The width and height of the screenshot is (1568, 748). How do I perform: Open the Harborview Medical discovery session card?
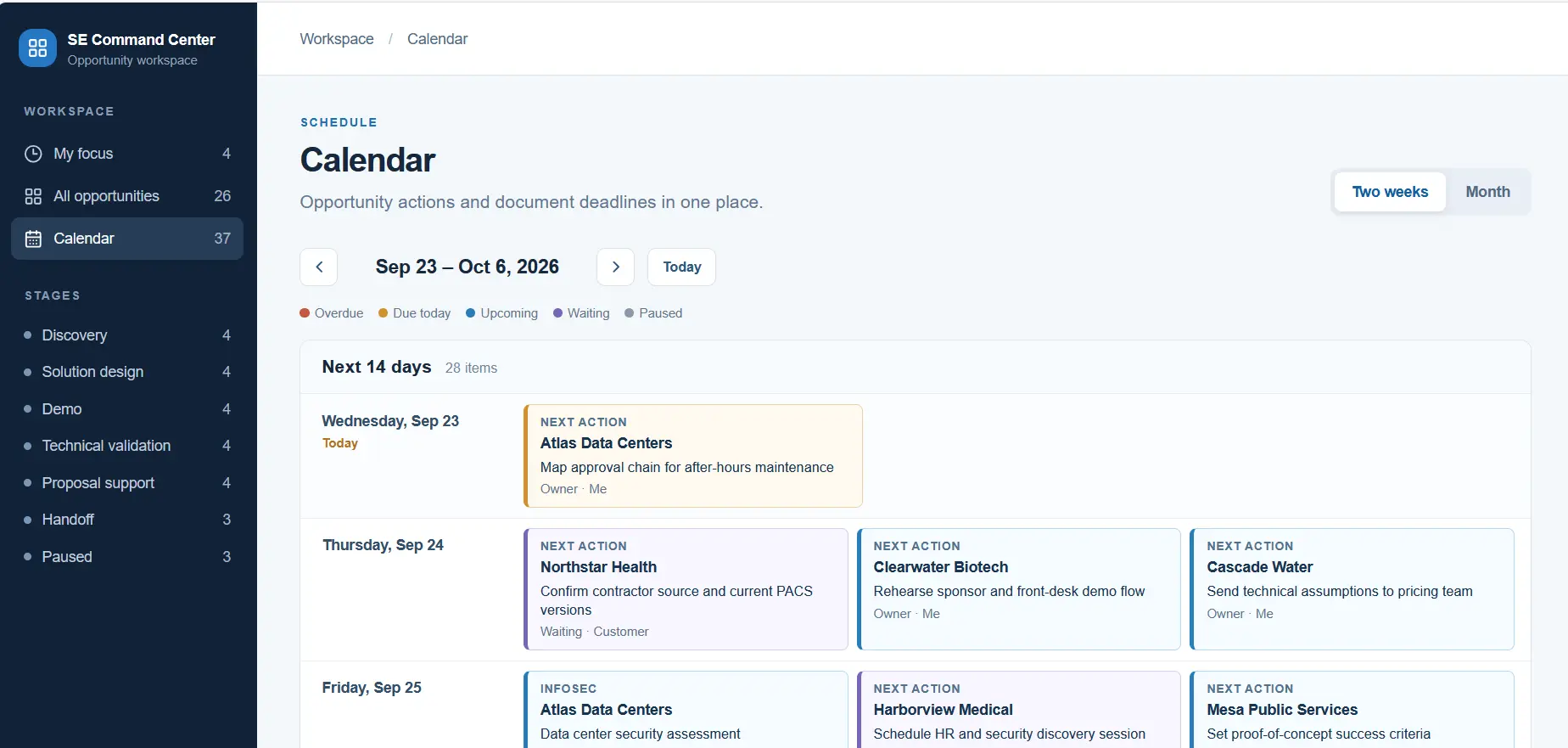pyautogui.click(x=1019, y=710)
